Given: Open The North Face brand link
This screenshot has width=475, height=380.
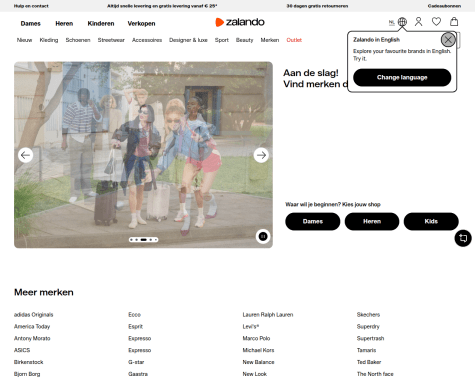Looking at the screenshot, I should tap(375, 374).
